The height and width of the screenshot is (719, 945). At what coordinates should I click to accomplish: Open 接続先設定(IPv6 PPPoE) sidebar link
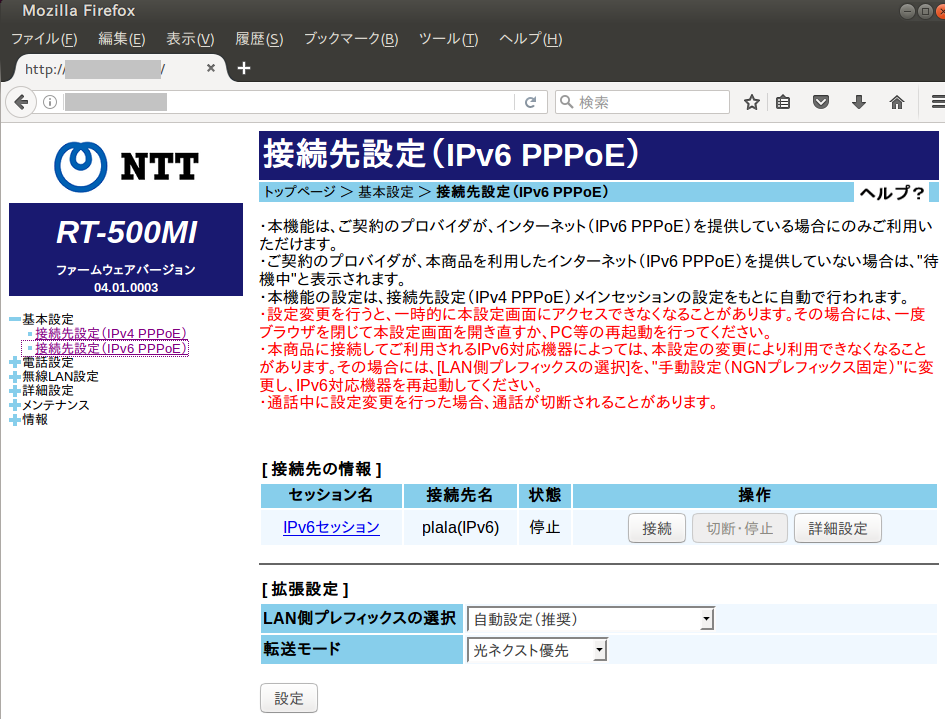(111, 348)
